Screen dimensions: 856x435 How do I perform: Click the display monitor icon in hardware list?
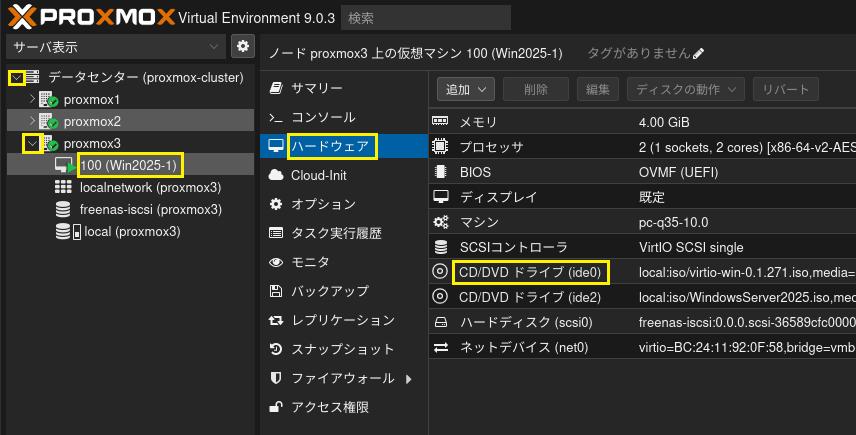tap(441, 196)
